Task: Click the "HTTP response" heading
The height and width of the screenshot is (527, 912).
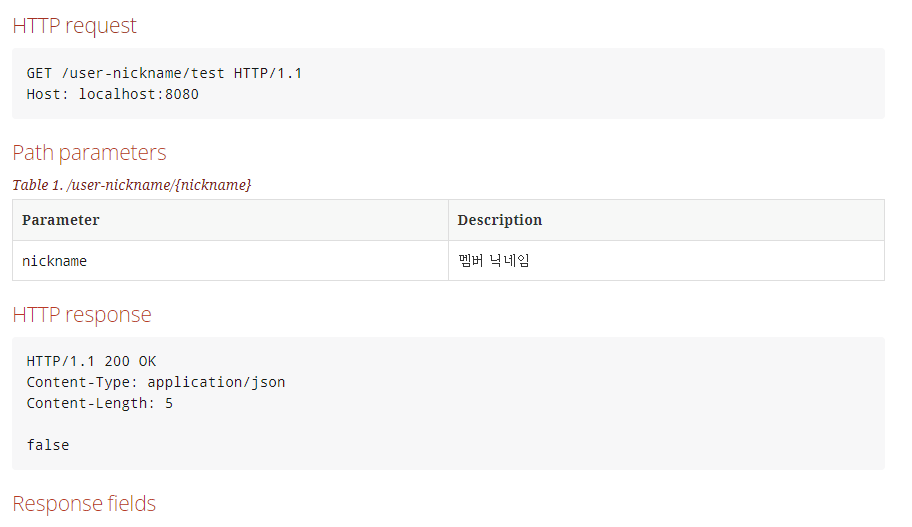Action: point(82,315)
